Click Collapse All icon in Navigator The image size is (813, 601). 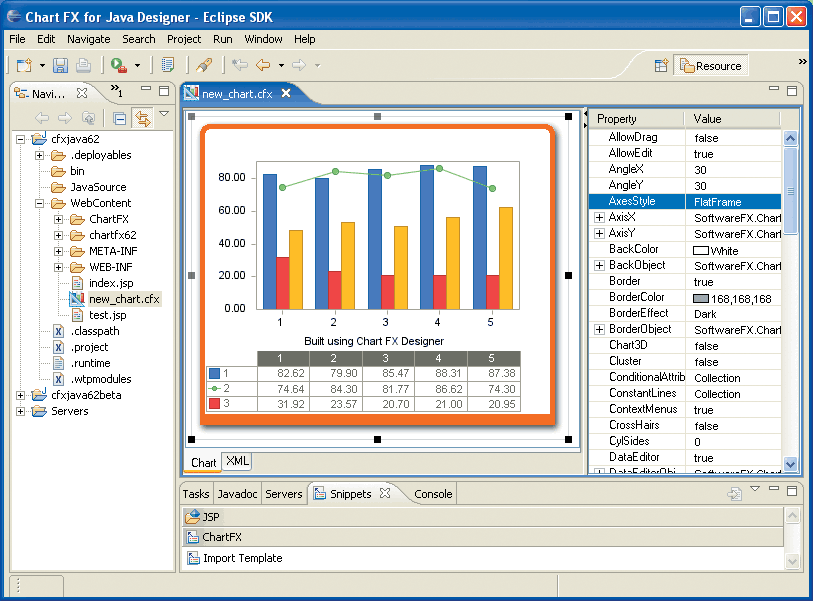[x=119, y=119]
